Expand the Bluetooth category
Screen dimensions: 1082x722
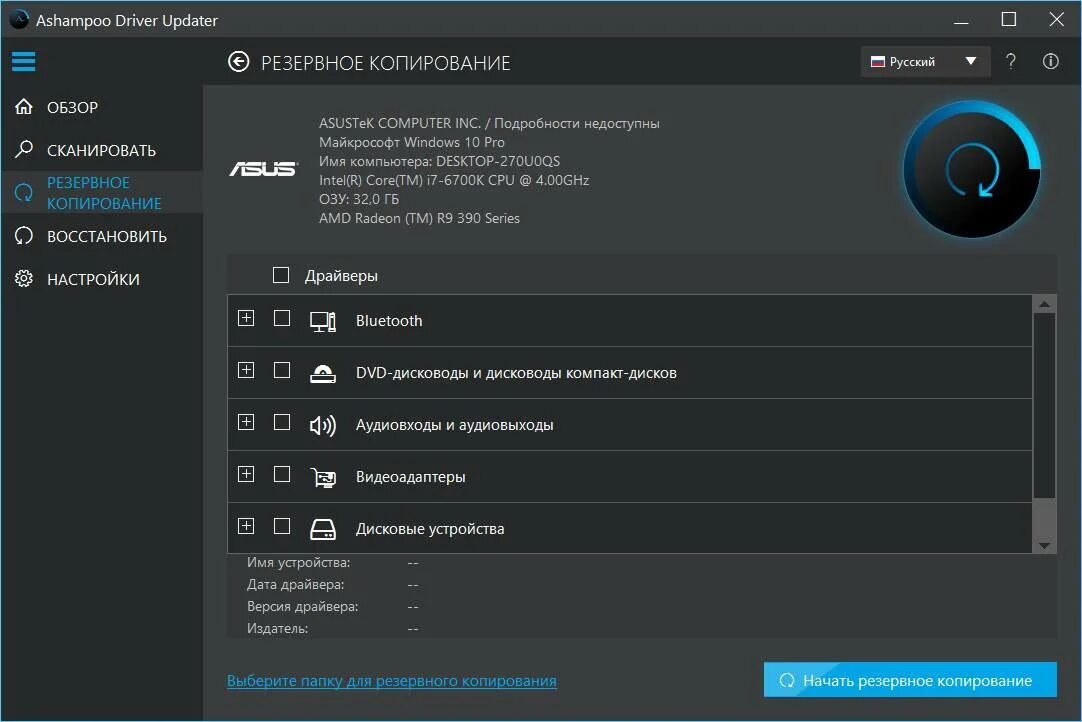(246, 318)
